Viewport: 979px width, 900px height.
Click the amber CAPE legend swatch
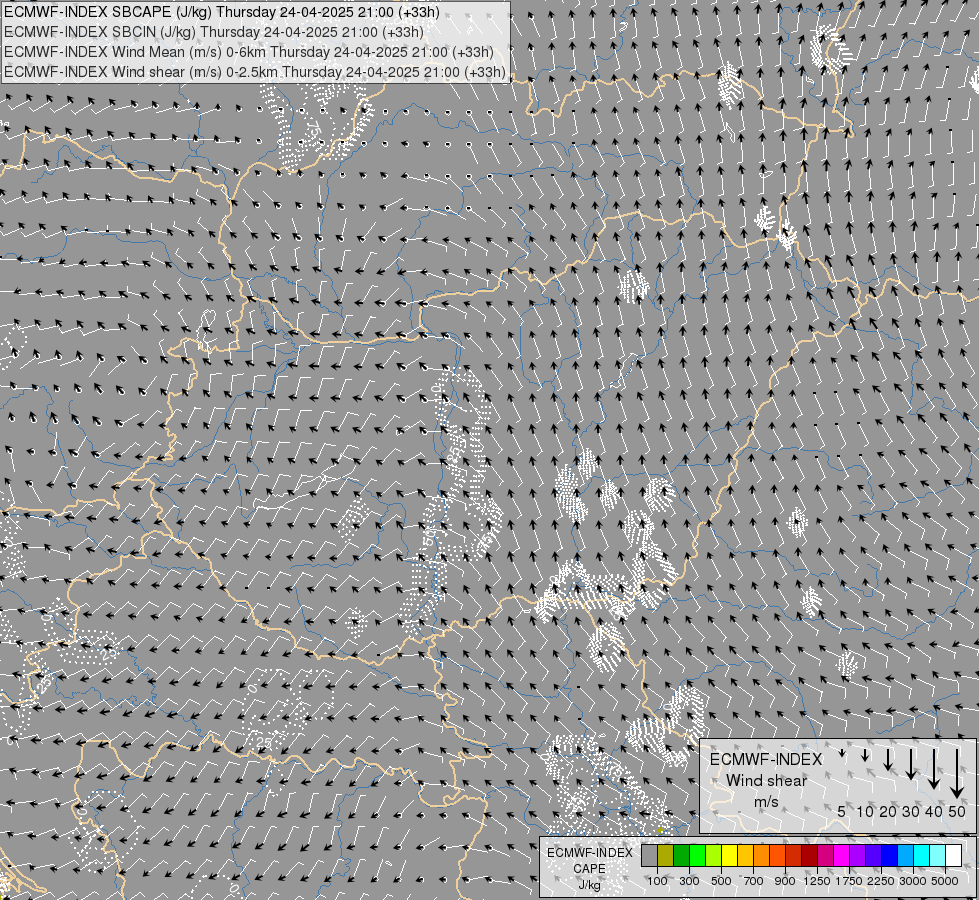click(x=745, y=856)
